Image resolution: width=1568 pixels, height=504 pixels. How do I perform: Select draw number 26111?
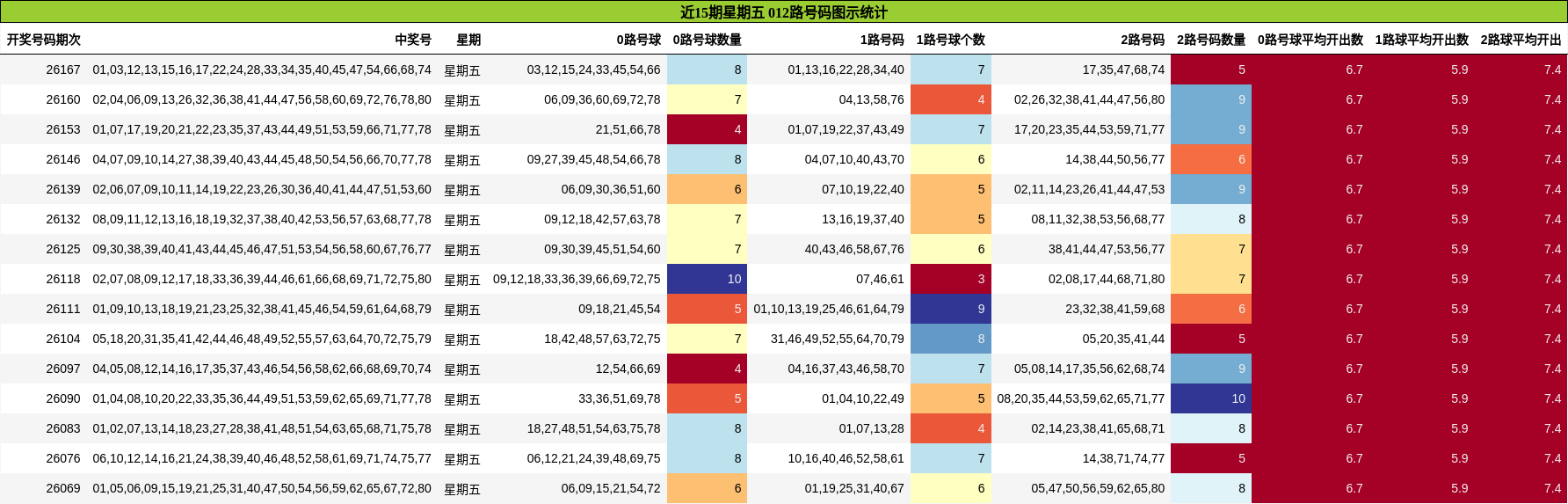tap(63, 309)
